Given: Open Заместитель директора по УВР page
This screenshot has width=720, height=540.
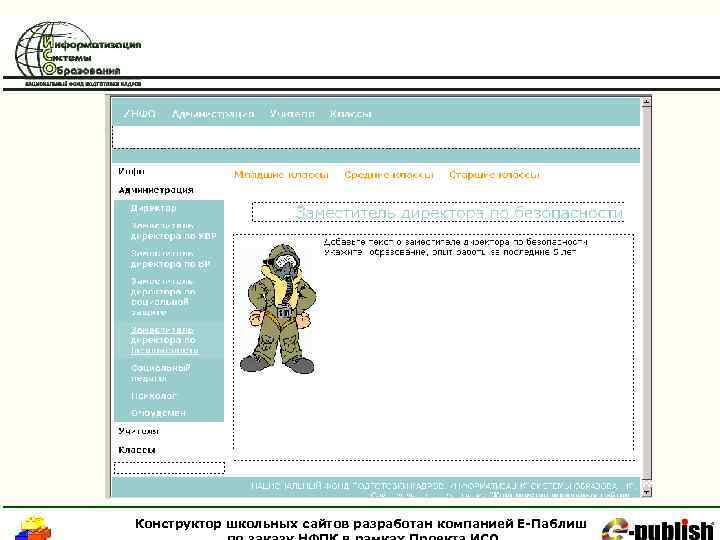Looking at the screenshot, I should 173,231.
